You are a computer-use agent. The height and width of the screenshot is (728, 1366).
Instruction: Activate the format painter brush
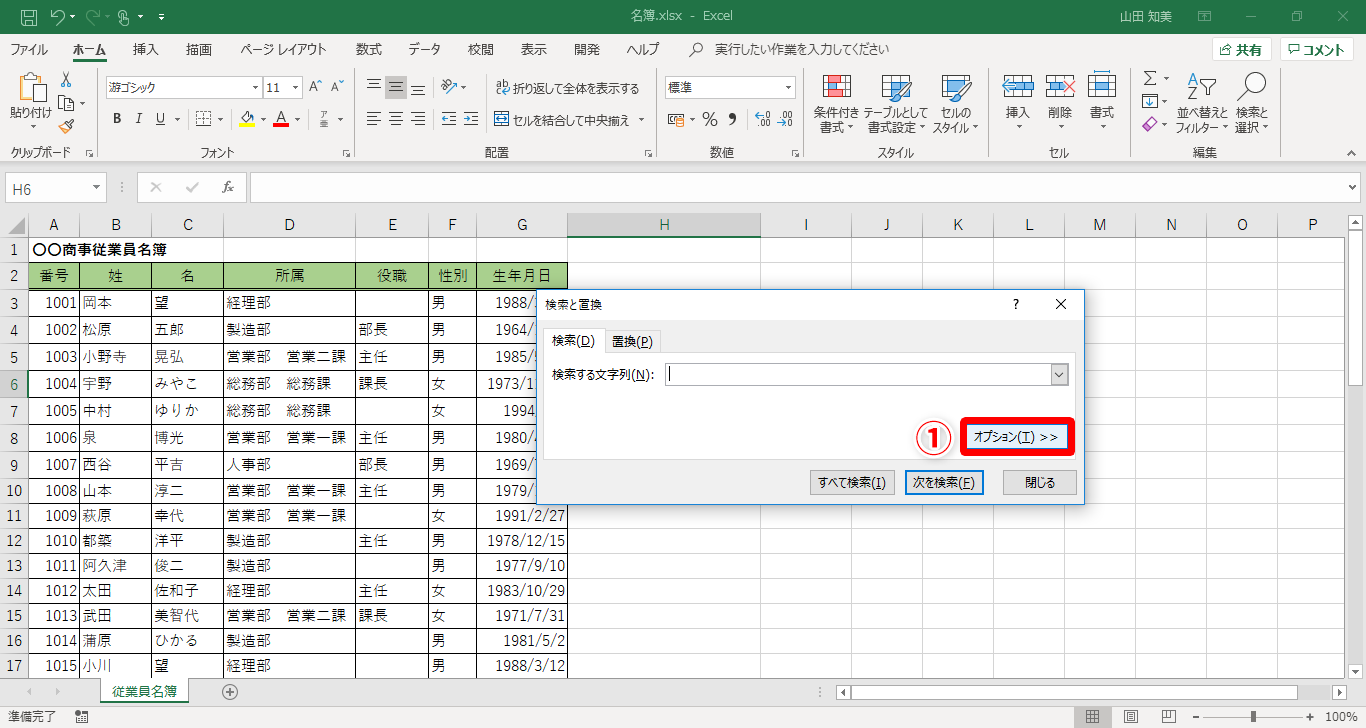pyautogui.click(x=66, y=126)
